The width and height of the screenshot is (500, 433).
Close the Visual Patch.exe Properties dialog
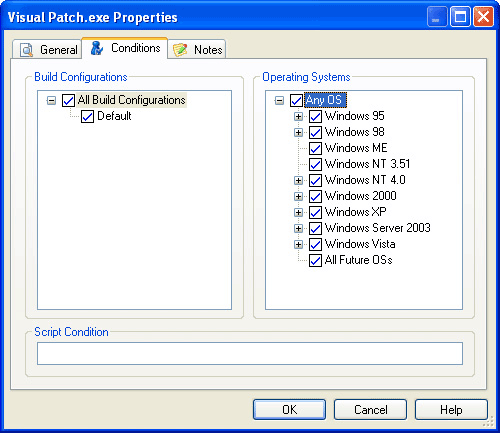click(483, 17)
